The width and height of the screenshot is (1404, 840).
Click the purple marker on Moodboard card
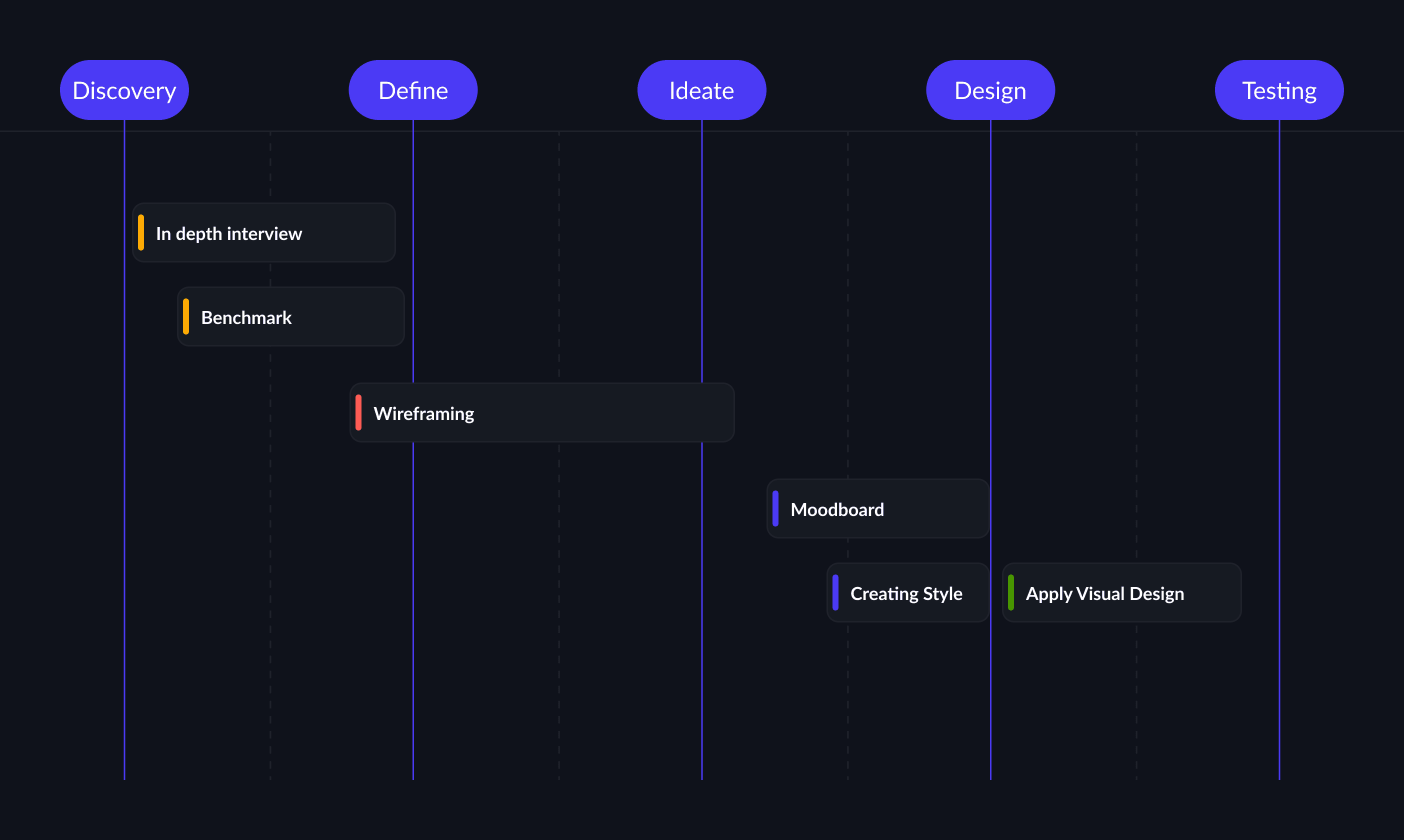pyautogui.click(x=775, y=508)
